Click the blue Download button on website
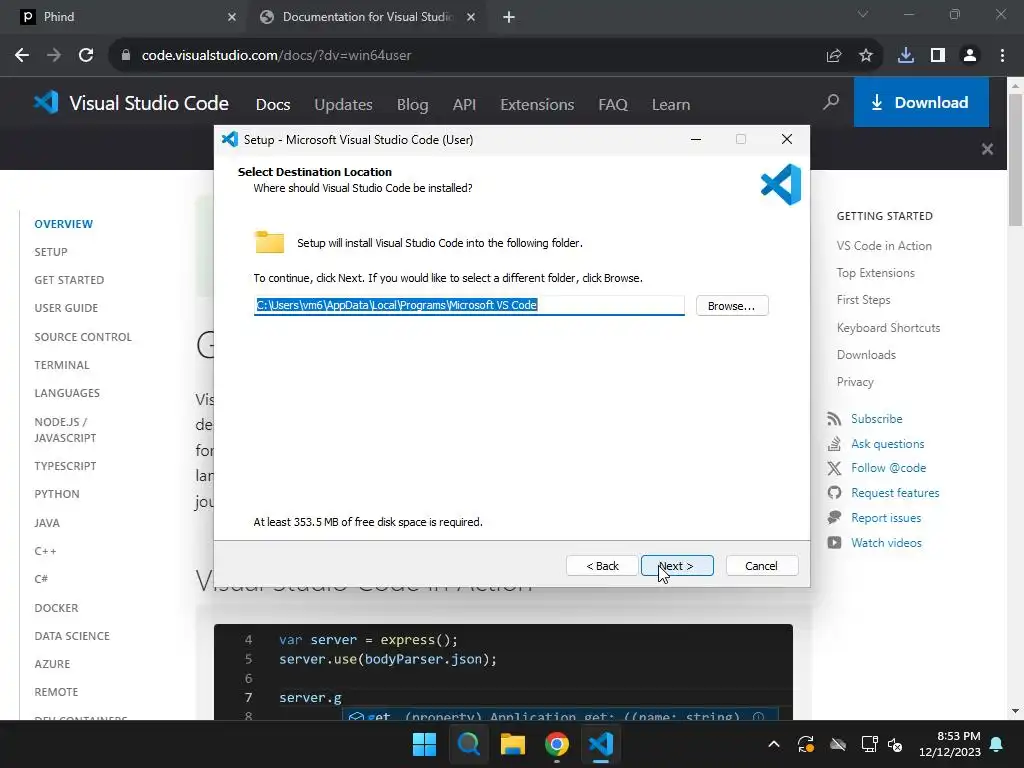 [x=921, y=103]
